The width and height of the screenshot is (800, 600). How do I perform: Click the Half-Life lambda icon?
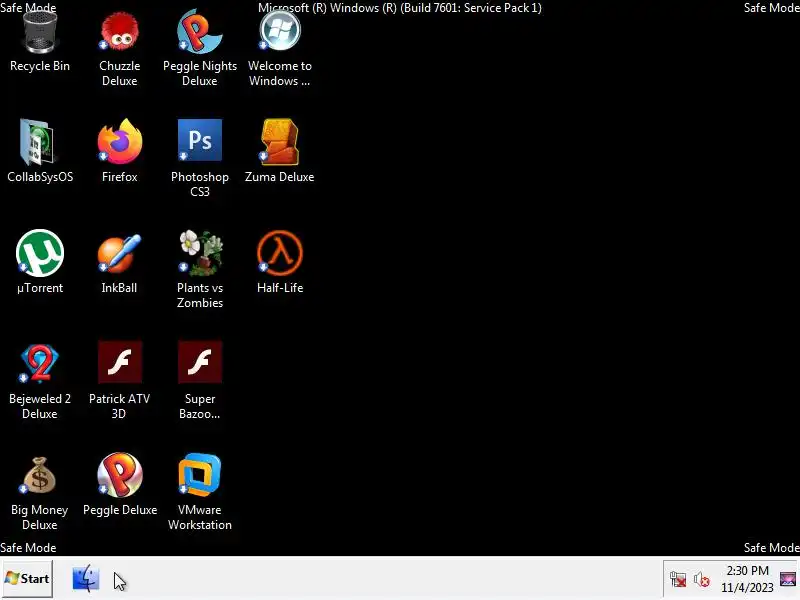(280, 253)
